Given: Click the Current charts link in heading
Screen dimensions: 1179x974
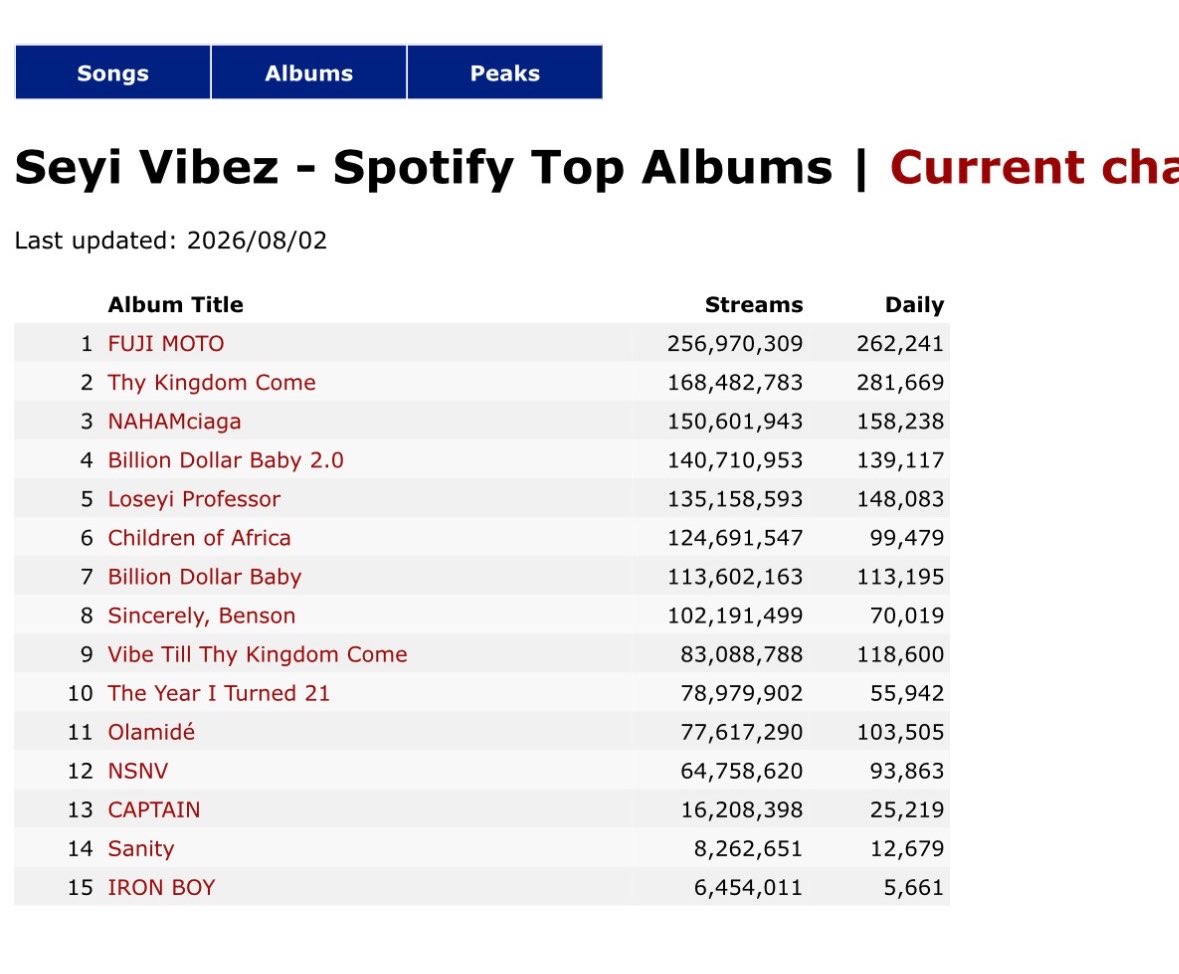Looking at the screenshot, I should click(x=1034, y=167).
